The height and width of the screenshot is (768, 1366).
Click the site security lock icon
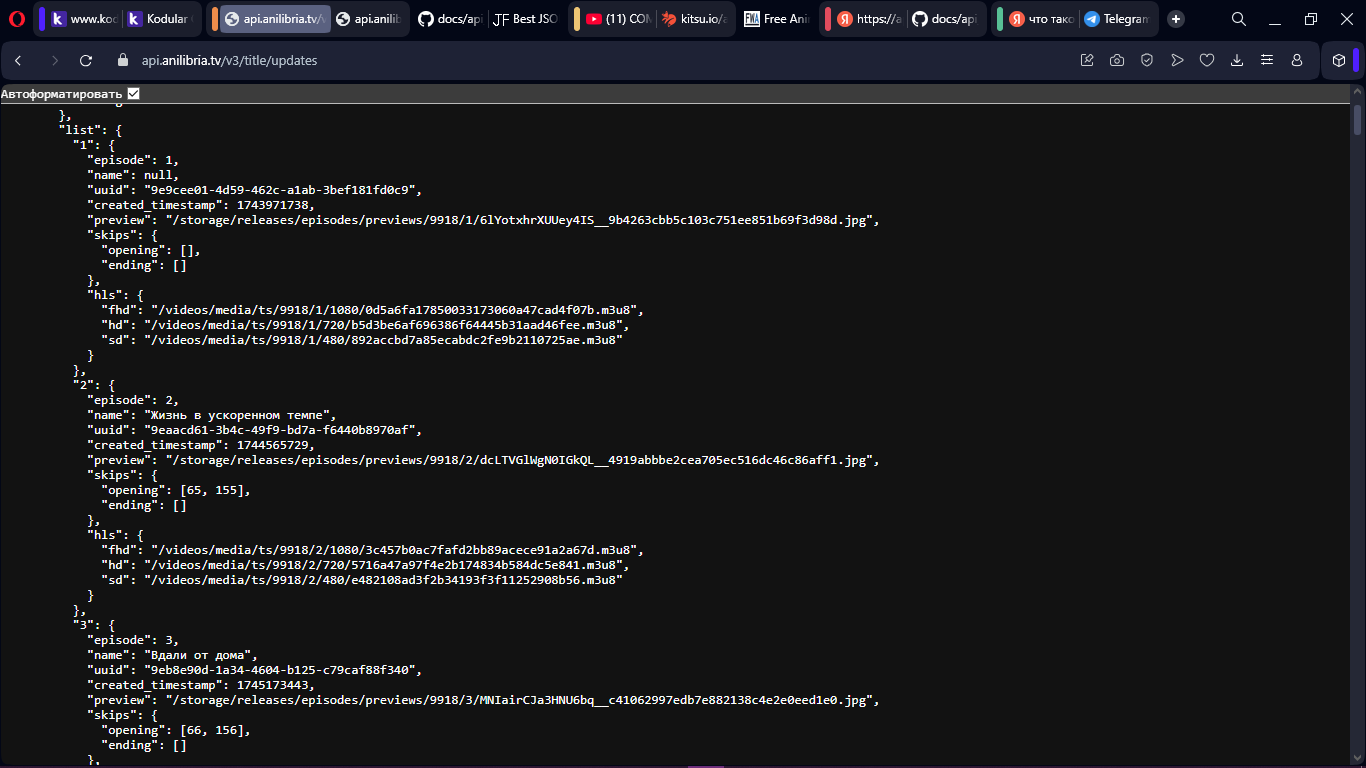tap(124, 60)
